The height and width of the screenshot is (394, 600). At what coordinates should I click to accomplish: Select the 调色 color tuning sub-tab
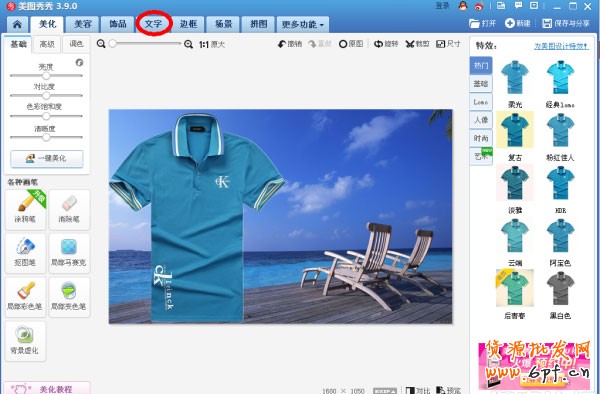[76, 44]
